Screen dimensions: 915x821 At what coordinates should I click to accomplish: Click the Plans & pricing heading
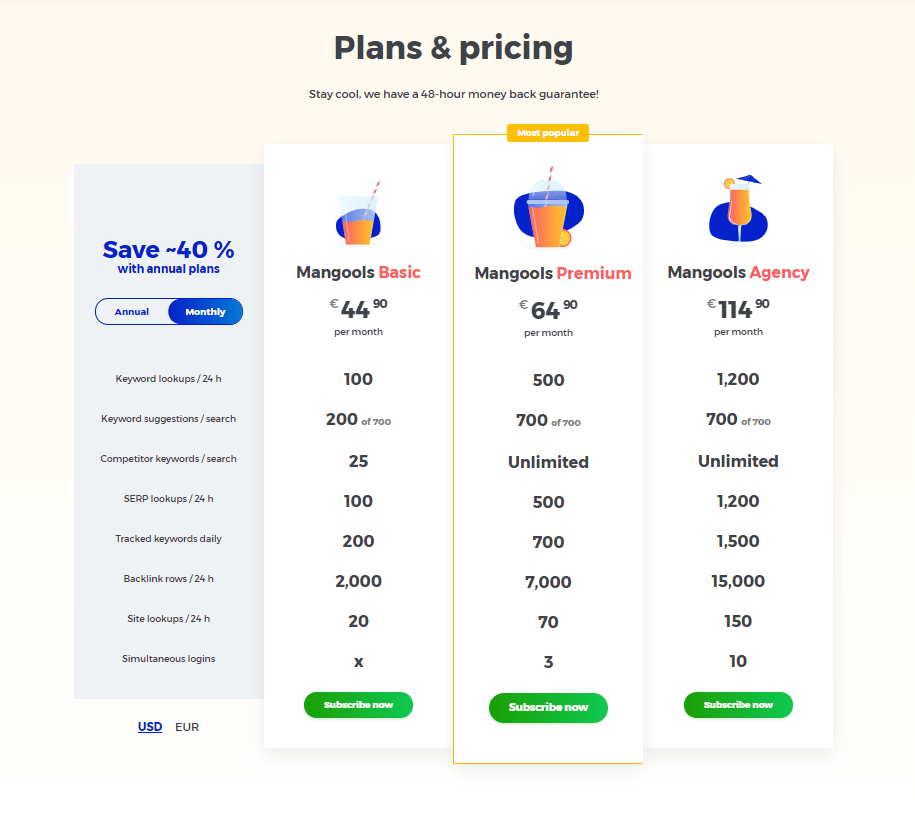click(x=453, y=48)
